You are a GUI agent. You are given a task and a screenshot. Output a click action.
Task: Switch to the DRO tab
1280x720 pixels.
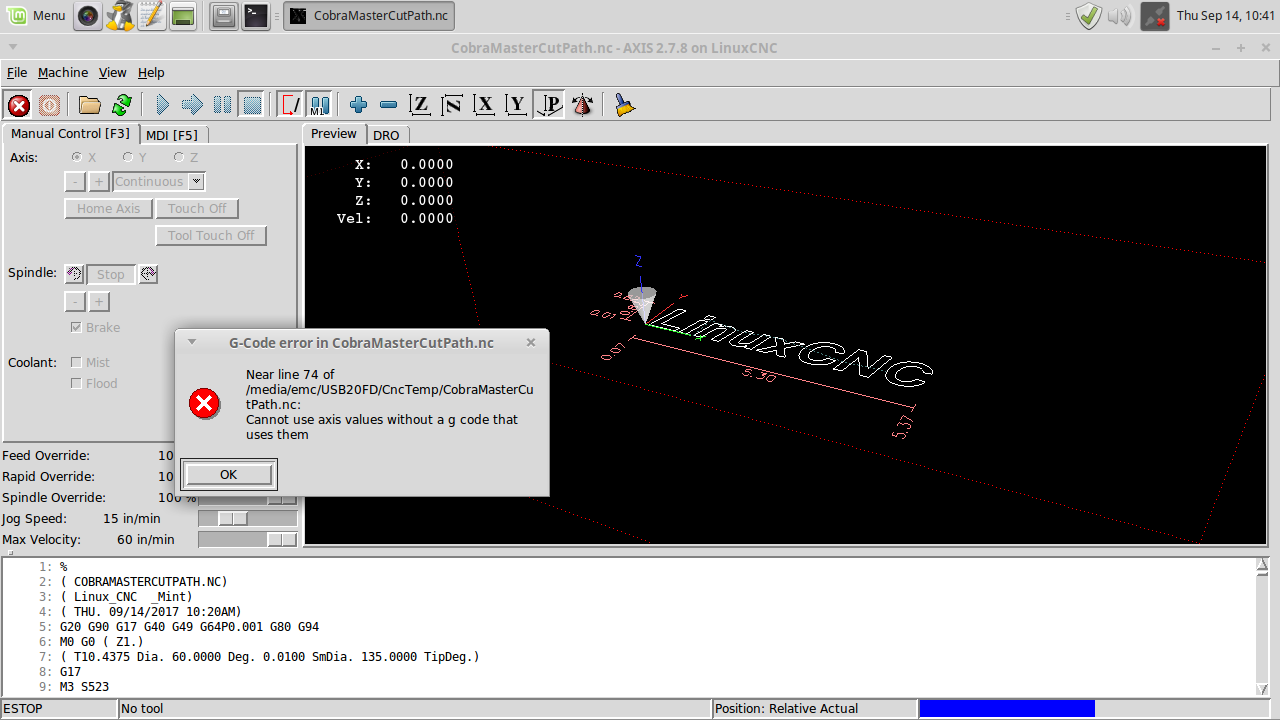click(x=386, y=135)
